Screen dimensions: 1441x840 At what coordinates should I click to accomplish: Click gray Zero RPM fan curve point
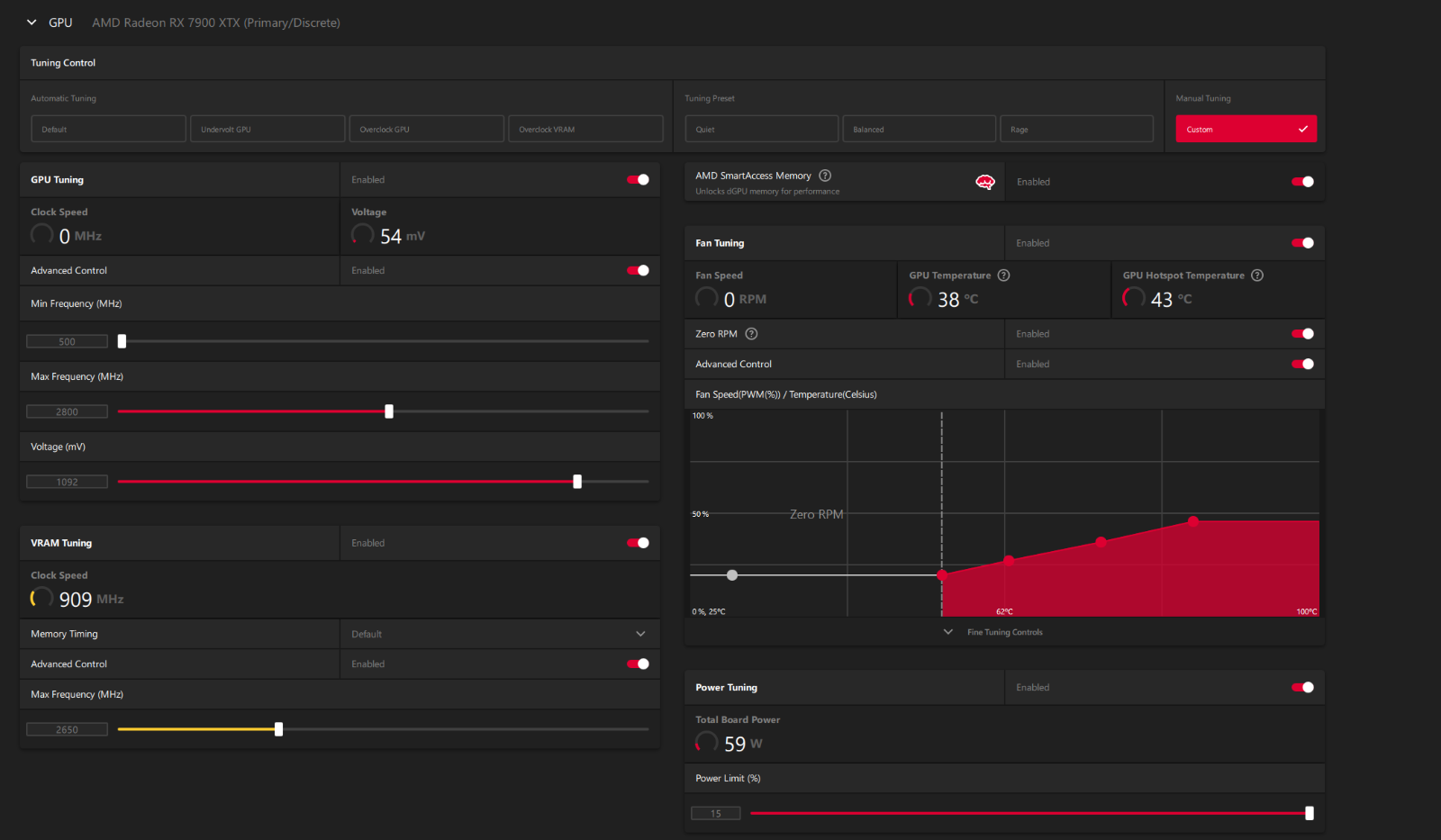pos(732,574)
